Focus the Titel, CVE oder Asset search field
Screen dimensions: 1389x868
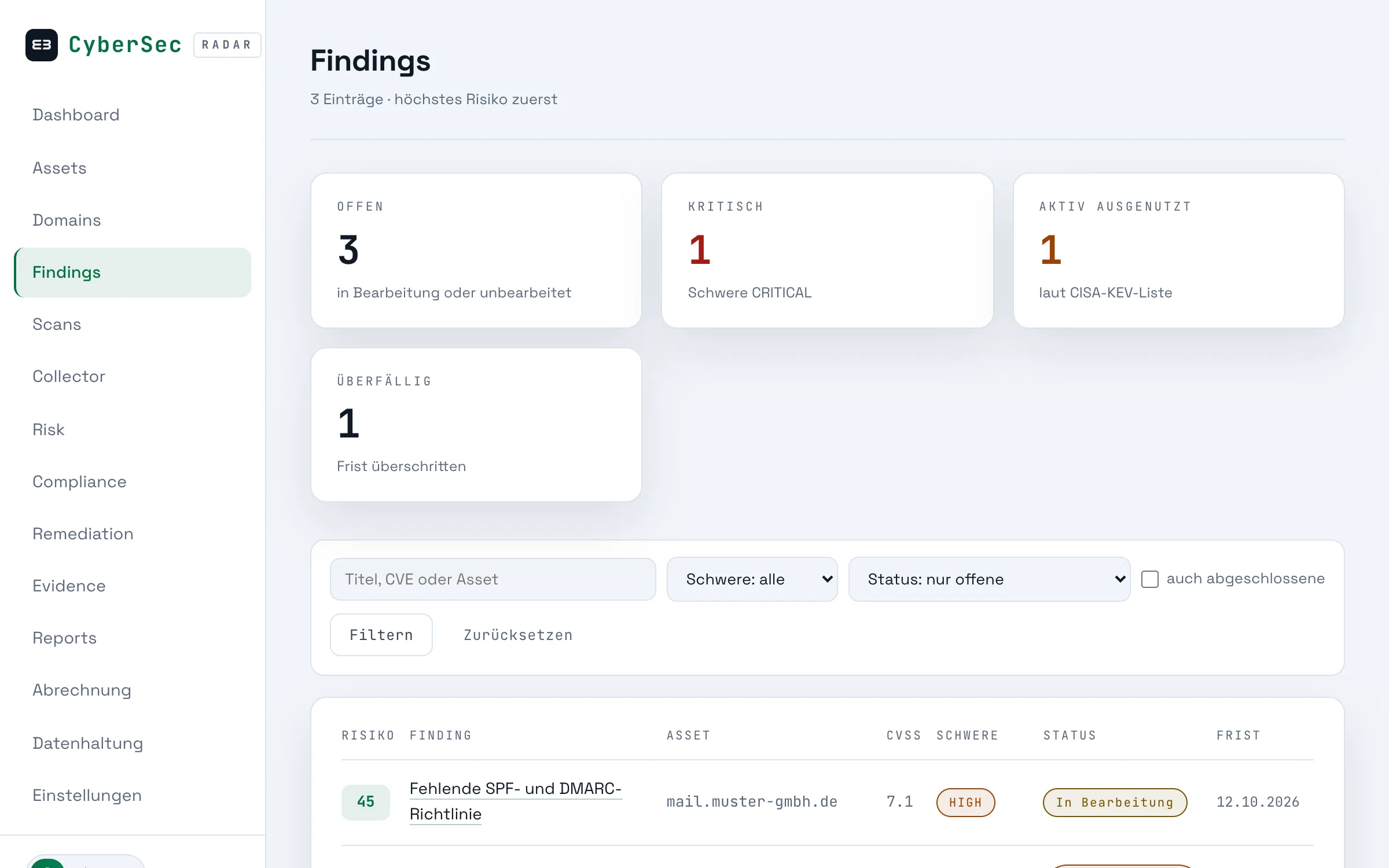[493, 579]
